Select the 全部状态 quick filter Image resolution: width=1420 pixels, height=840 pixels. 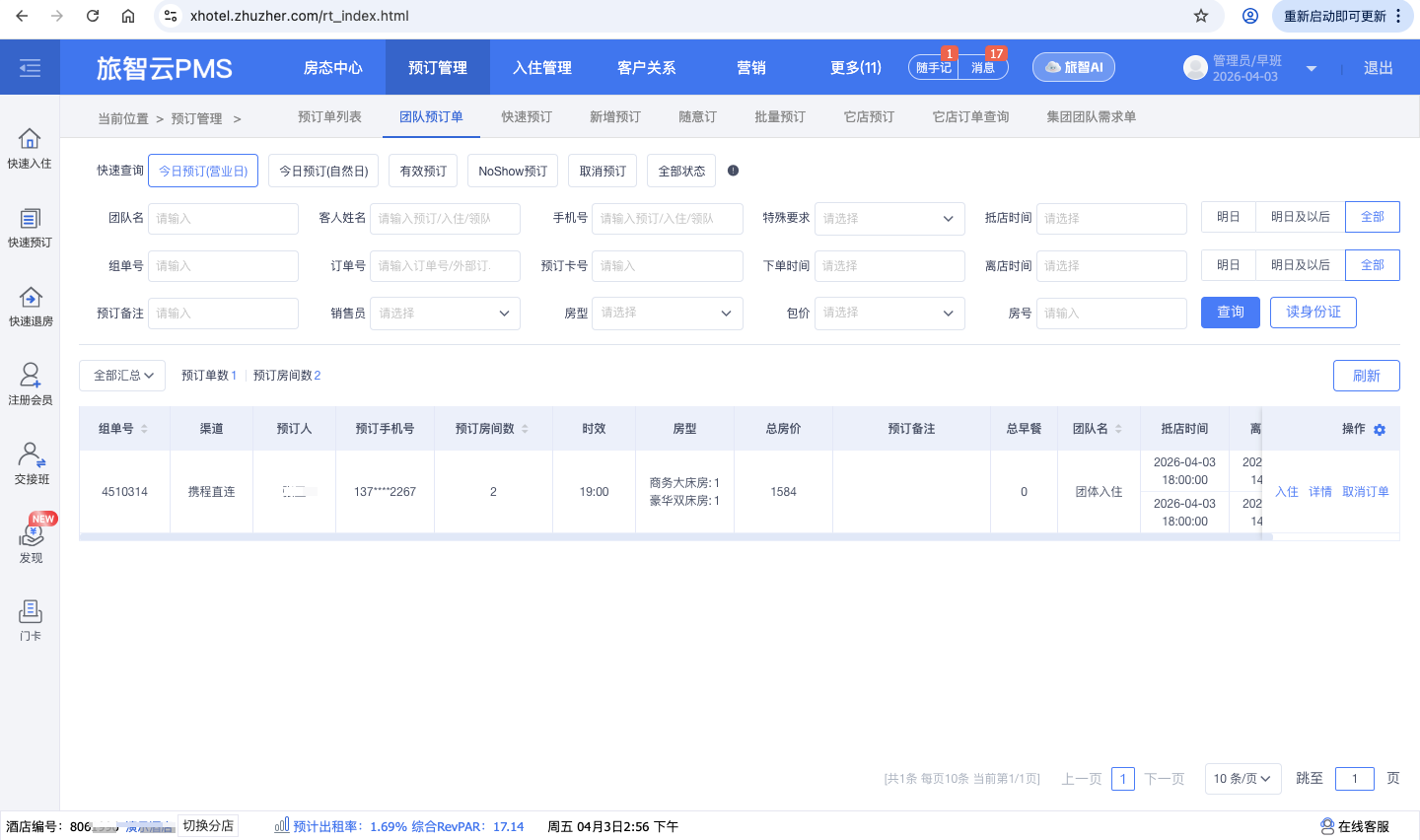point(681,171)
